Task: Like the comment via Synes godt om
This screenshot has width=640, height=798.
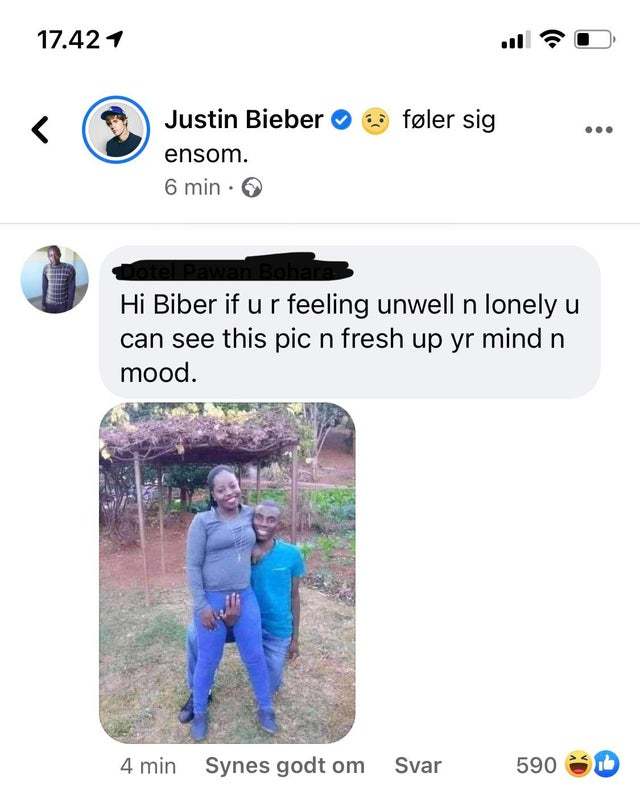Action: coord(285,765)
